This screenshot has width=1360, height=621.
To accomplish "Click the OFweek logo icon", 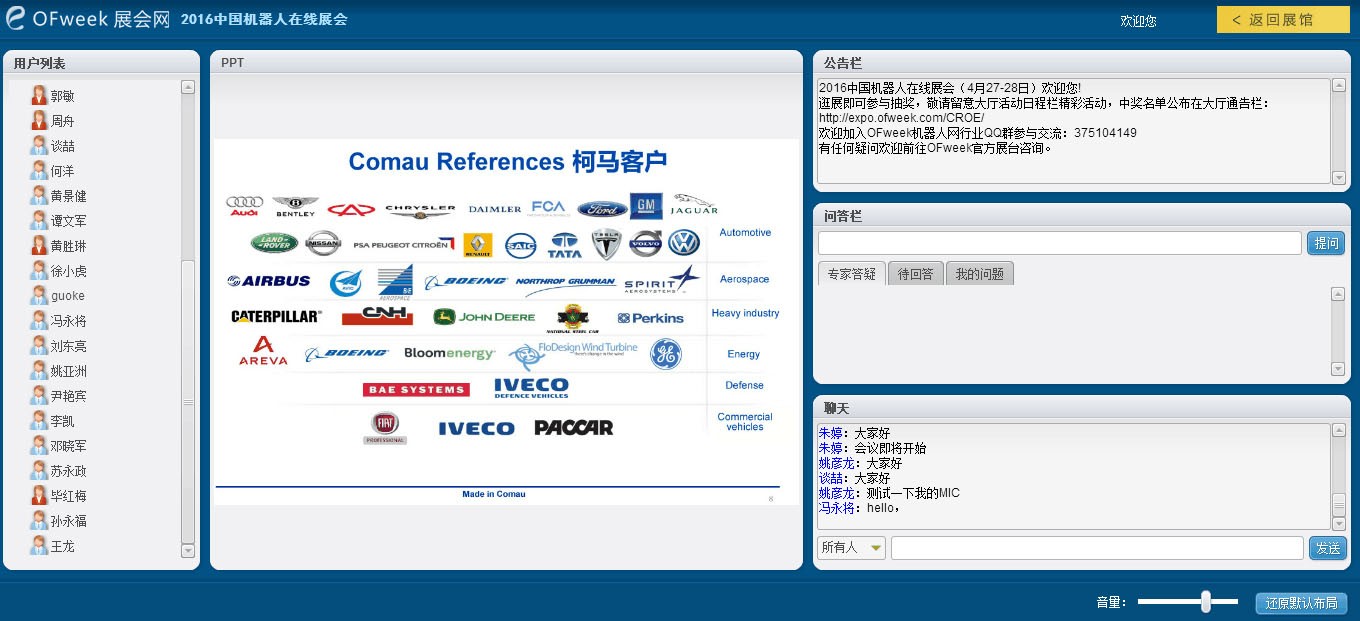I will (15, 18).
